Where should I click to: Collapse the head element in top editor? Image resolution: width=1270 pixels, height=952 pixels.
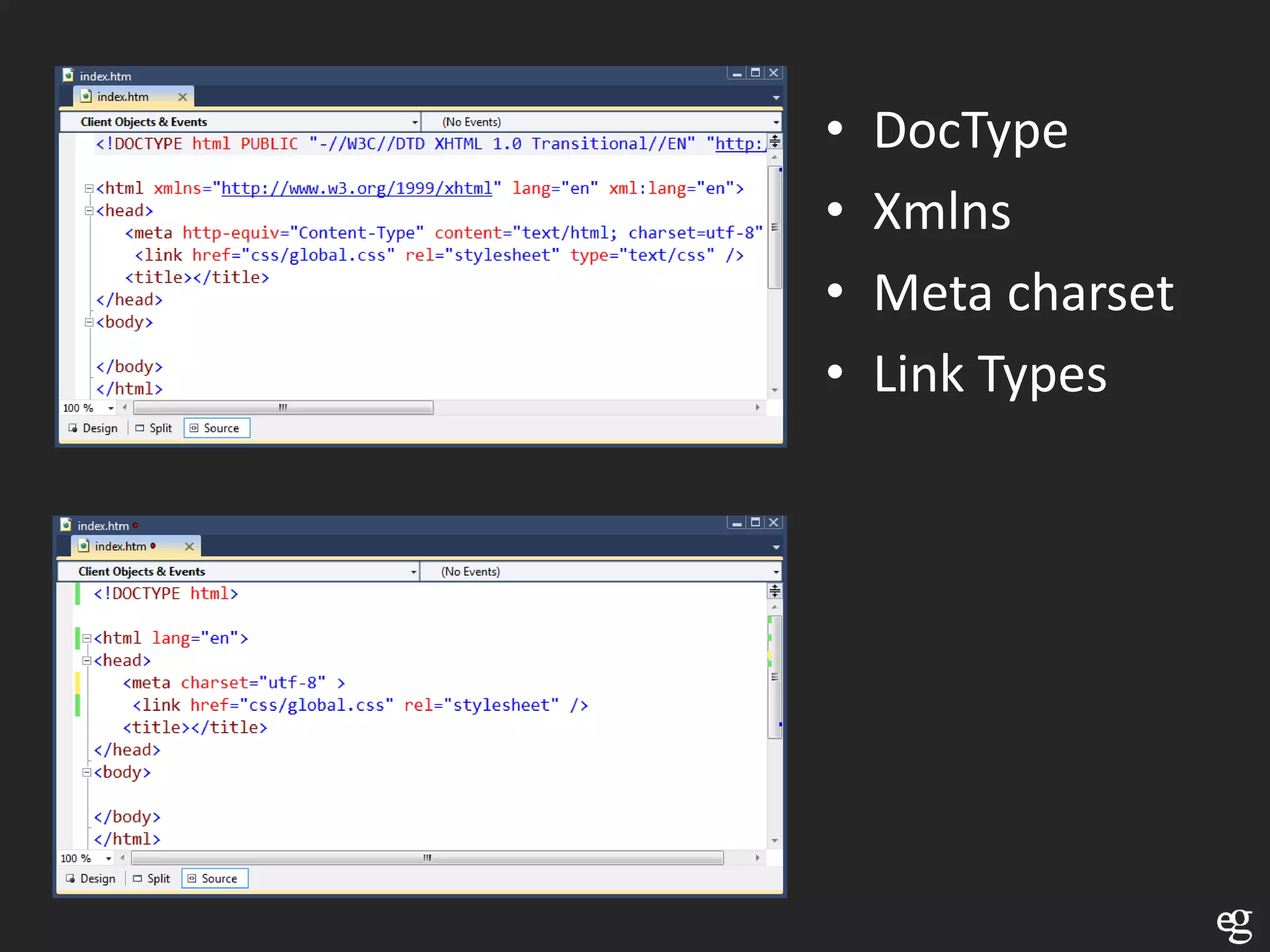(89, 211)
